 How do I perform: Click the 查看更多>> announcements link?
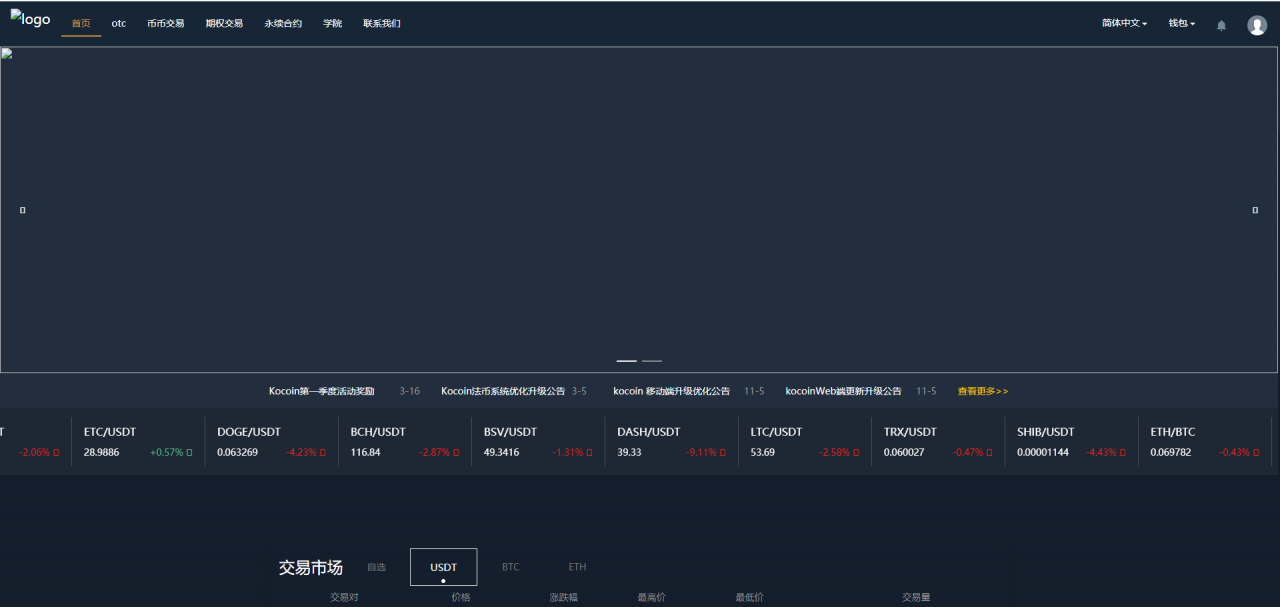(983, 391)
